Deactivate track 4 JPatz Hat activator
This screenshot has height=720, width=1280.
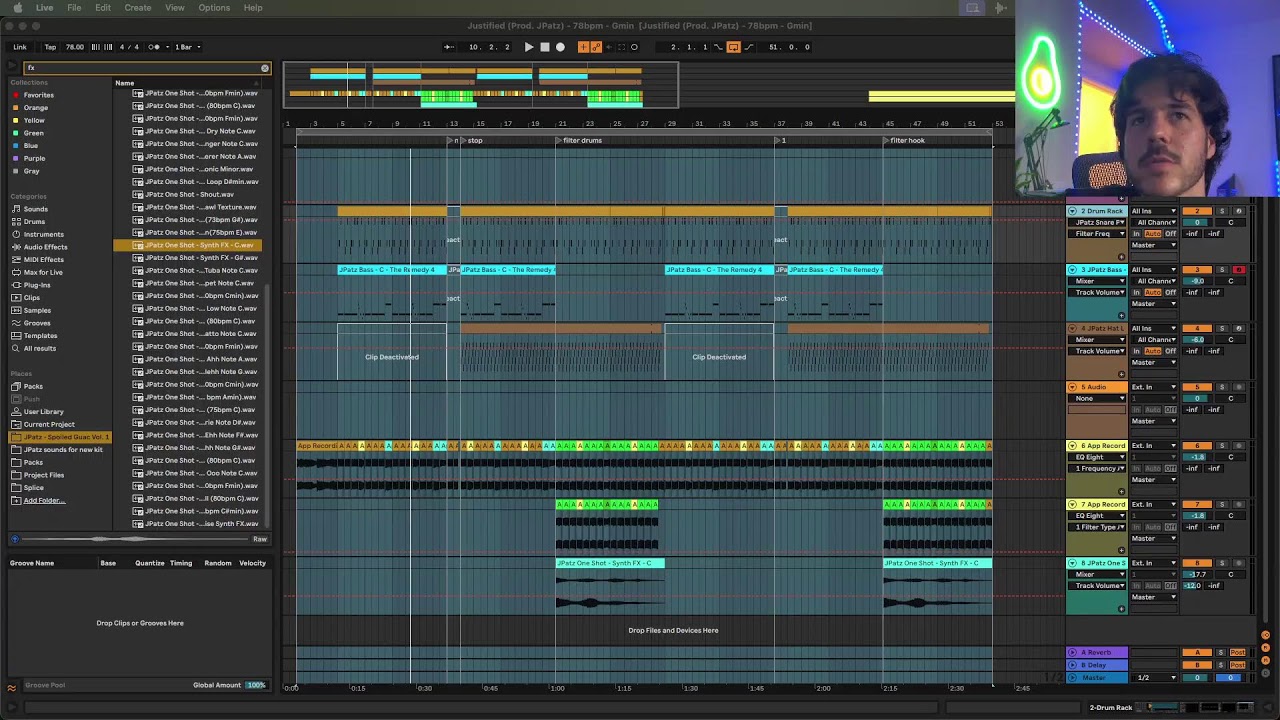(1197, 328)
